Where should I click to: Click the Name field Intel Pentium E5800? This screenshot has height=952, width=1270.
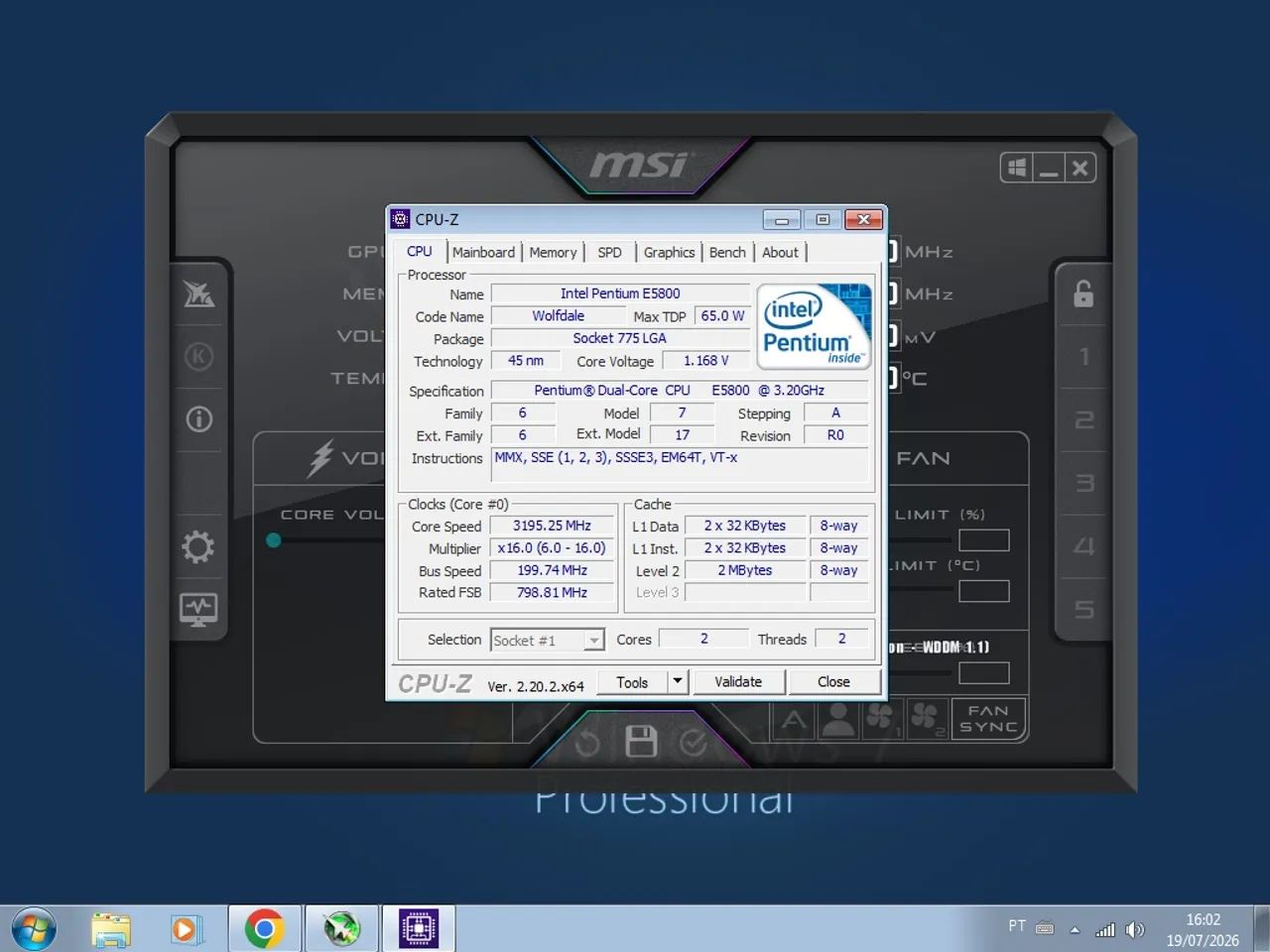tap(620, 294)
